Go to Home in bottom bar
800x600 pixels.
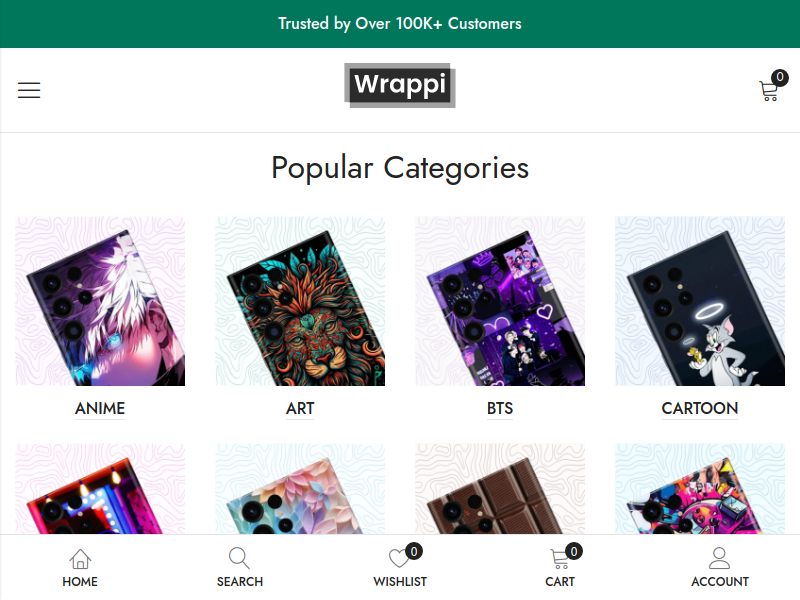pyautogui.click(x=80, y=567)
